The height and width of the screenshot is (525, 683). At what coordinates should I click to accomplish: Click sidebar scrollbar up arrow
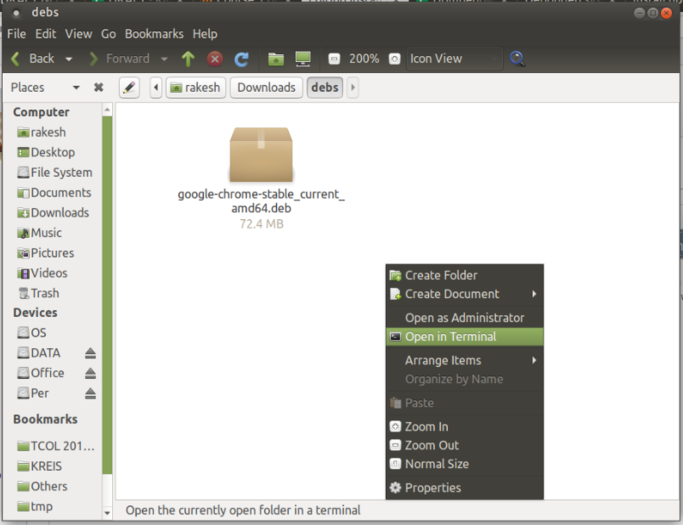coord(107,109)
